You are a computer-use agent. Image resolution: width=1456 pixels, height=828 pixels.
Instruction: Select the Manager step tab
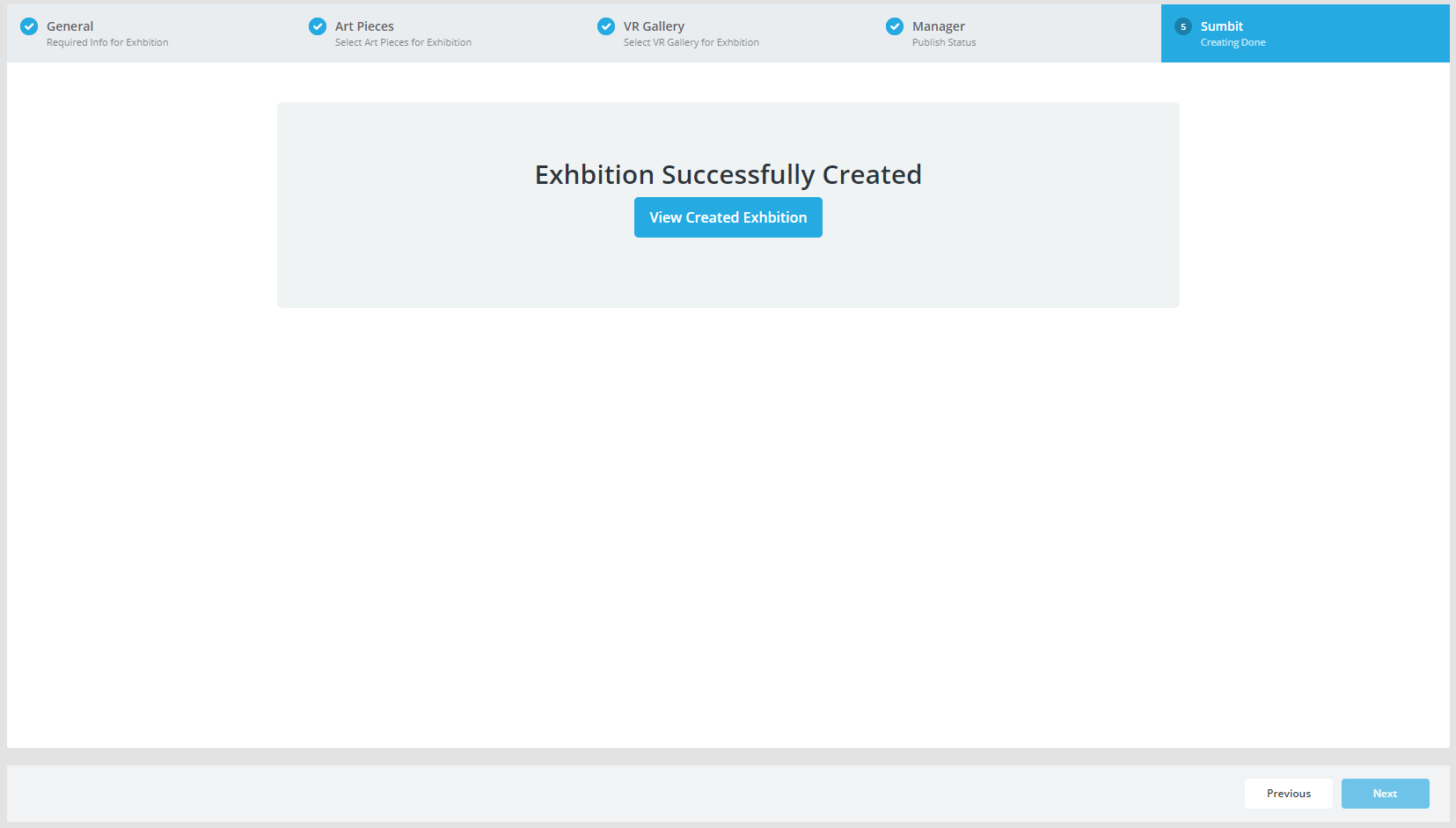tap(1017, 33)
